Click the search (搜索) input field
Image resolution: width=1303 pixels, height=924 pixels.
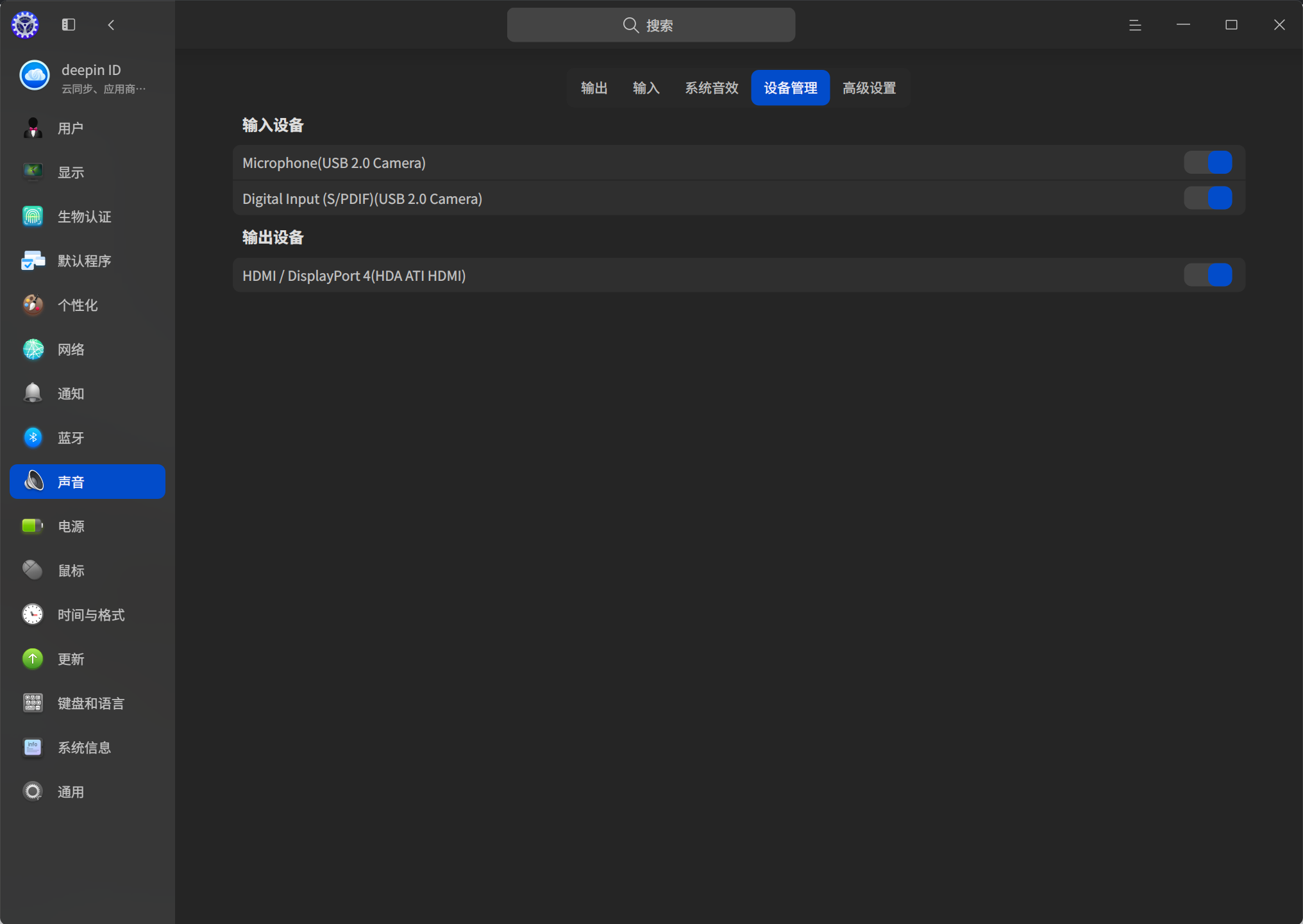pyautogui.click(x=651, y=25)
